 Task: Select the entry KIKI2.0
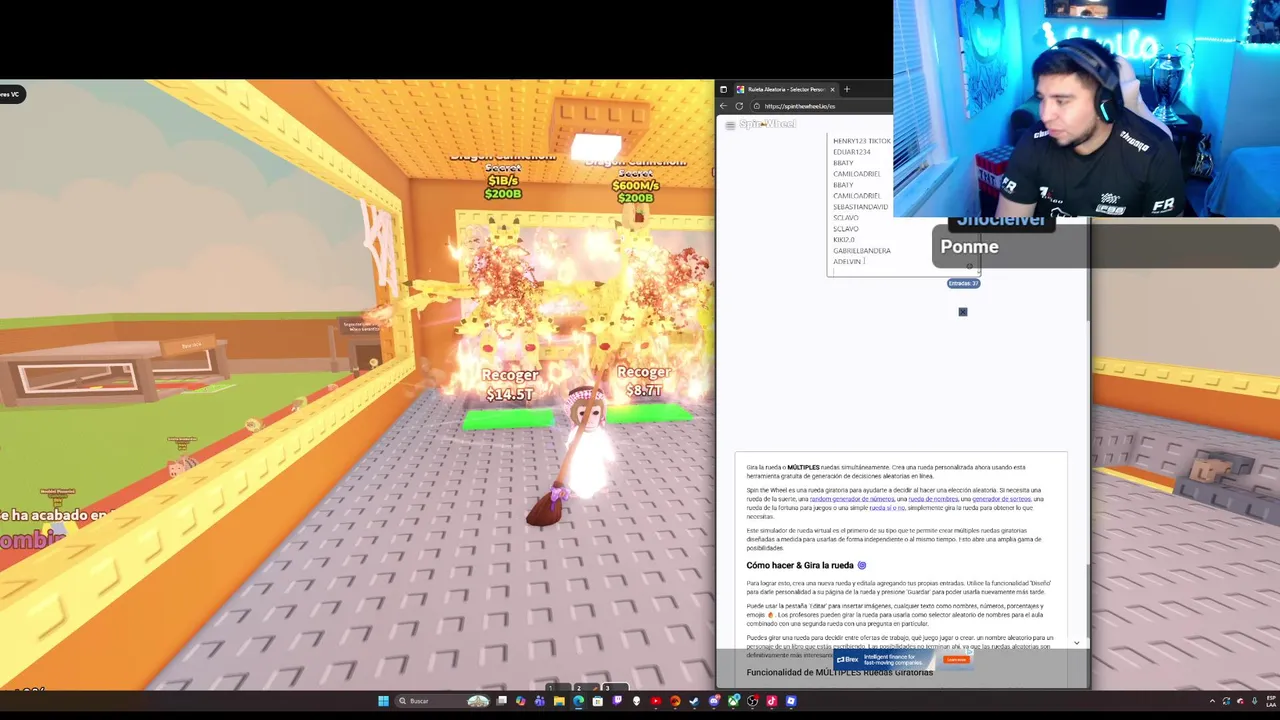coord(844,240)
